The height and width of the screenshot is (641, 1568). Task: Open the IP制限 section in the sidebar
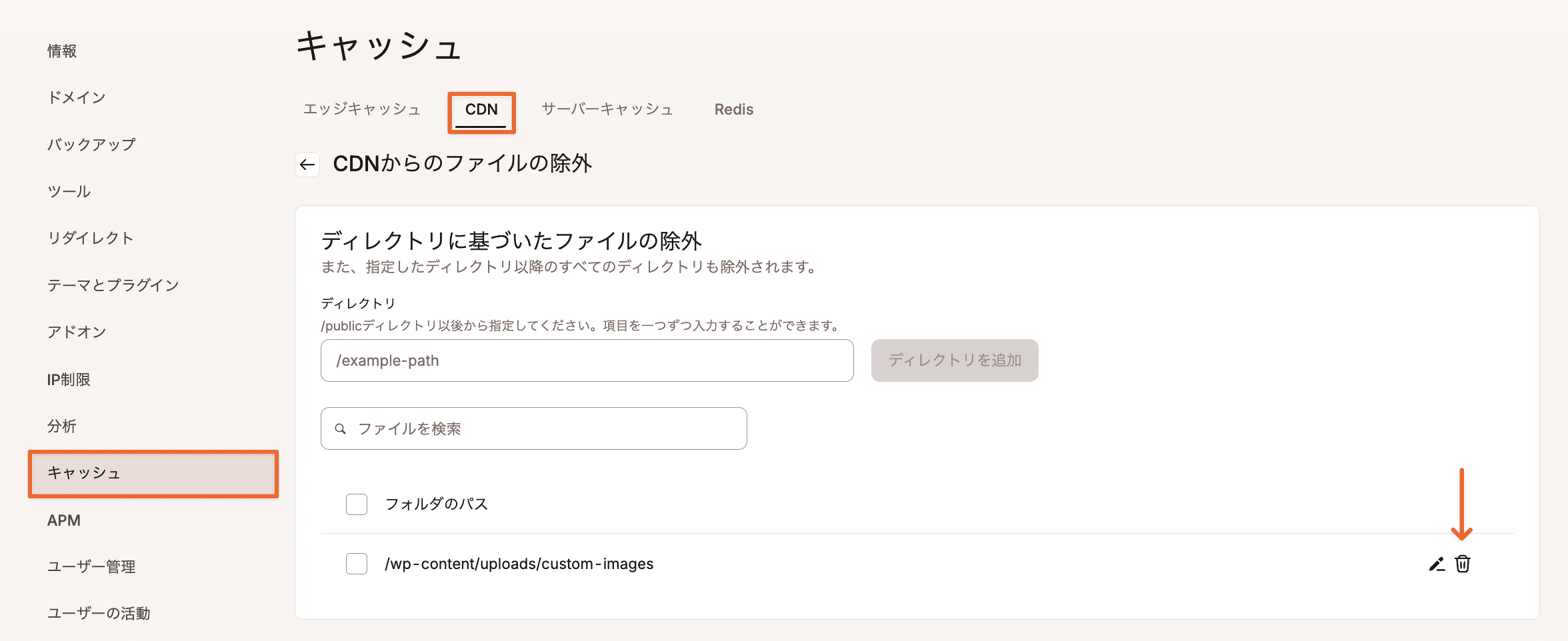[69, 379]
